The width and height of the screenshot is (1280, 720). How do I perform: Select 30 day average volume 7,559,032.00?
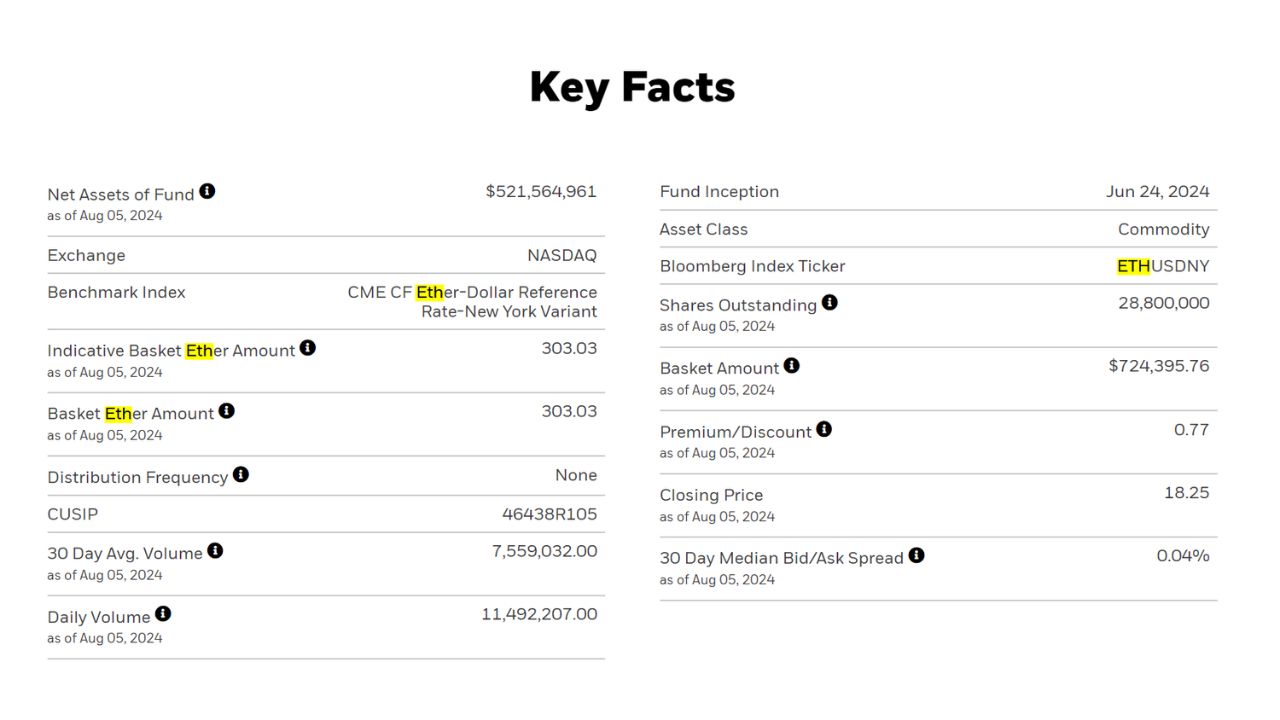point(544,551)
